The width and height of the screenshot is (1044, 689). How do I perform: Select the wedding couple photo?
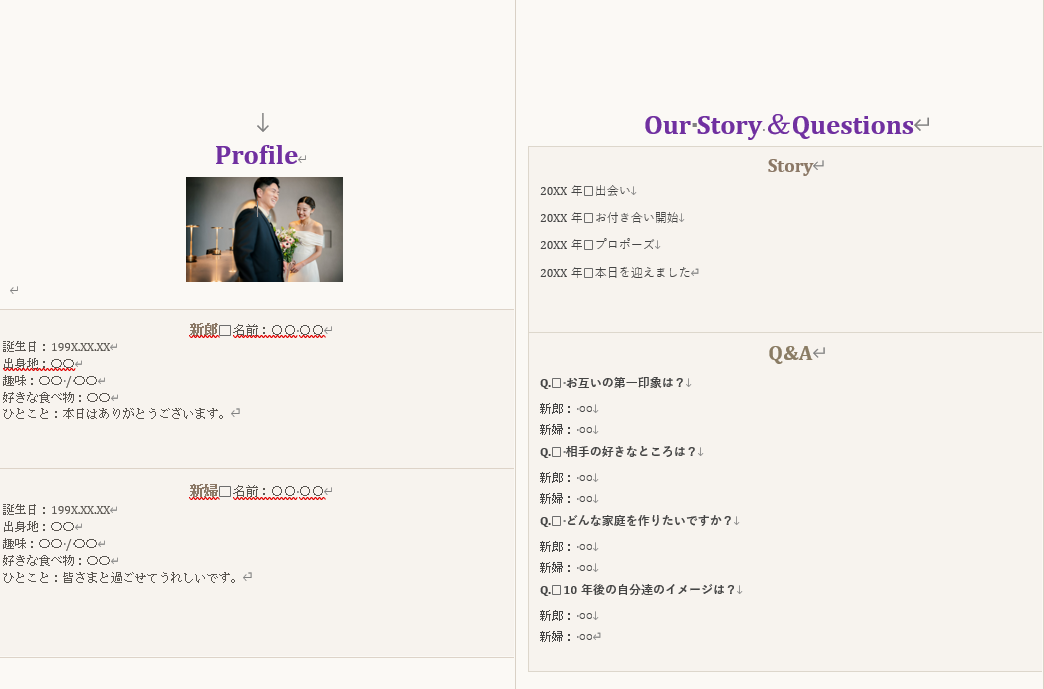coord(263,229)
